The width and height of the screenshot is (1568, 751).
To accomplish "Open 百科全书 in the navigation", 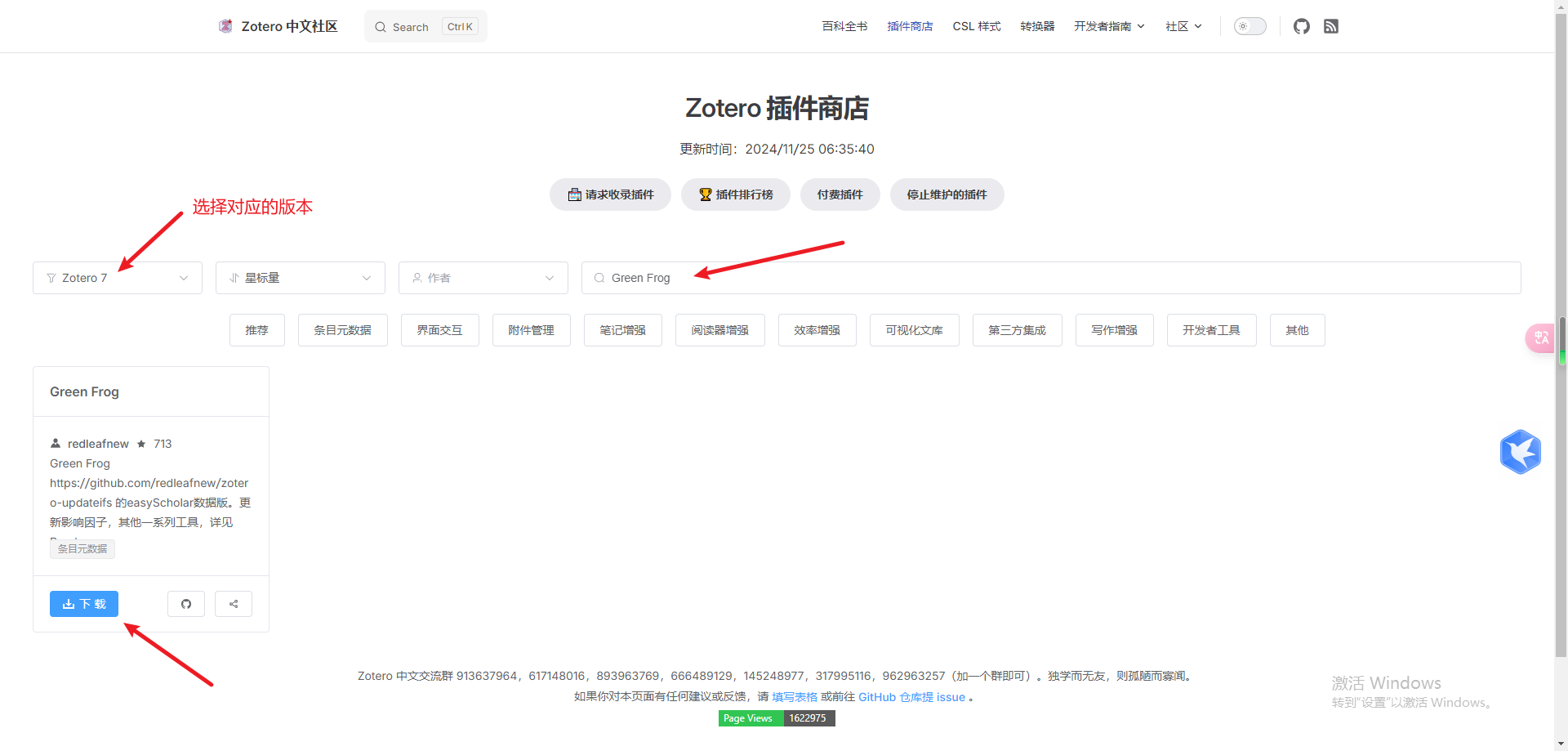I will point(844,26).
